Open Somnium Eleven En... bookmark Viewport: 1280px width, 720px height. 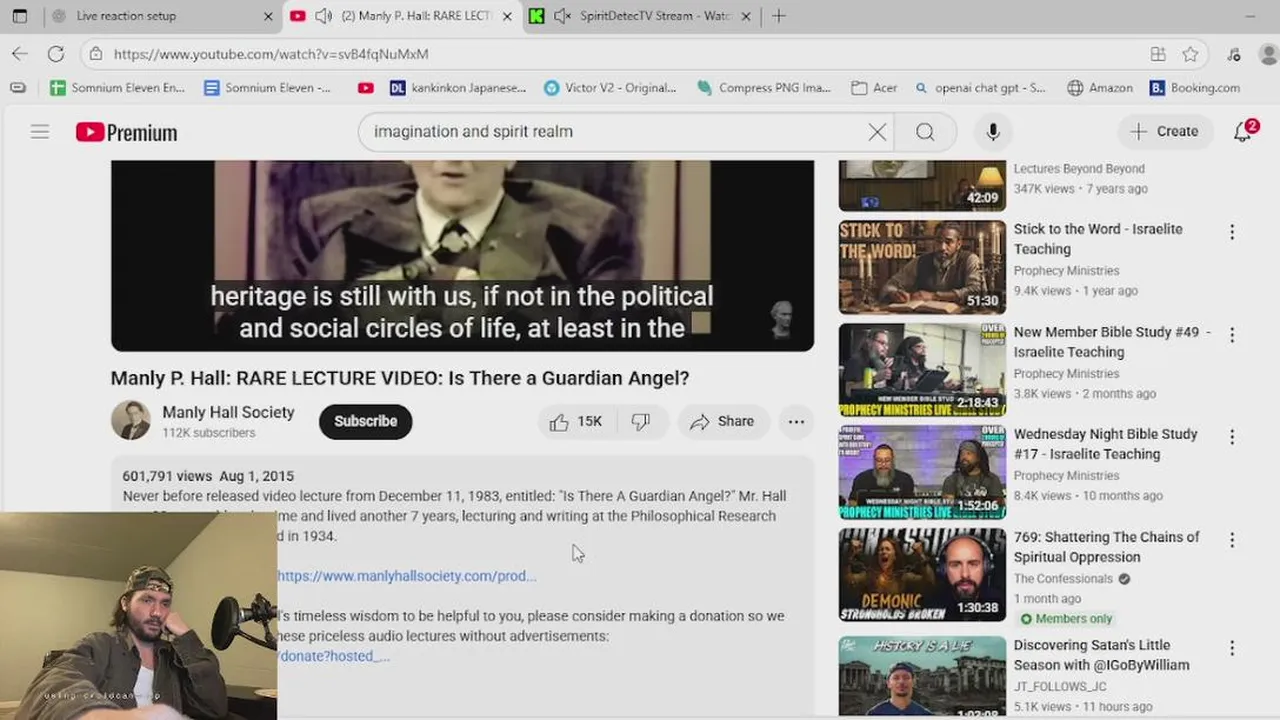117,88
